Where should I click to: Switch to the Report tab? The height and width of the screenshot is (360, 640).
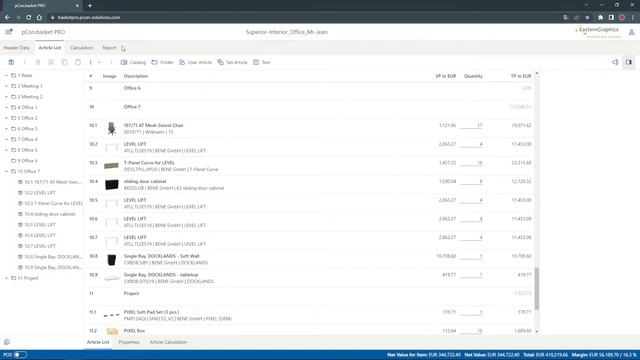tap(109, 48)
